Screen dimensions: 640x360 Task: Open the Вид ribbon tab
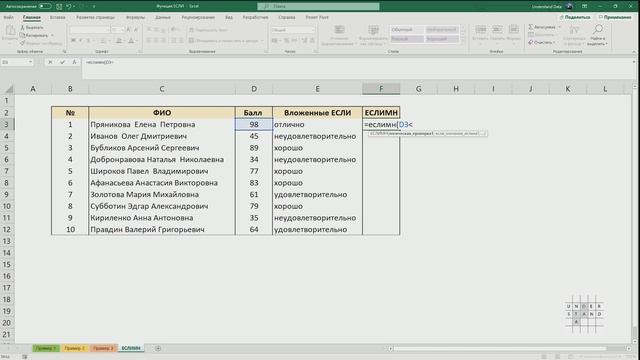click(x=229, y=17)
